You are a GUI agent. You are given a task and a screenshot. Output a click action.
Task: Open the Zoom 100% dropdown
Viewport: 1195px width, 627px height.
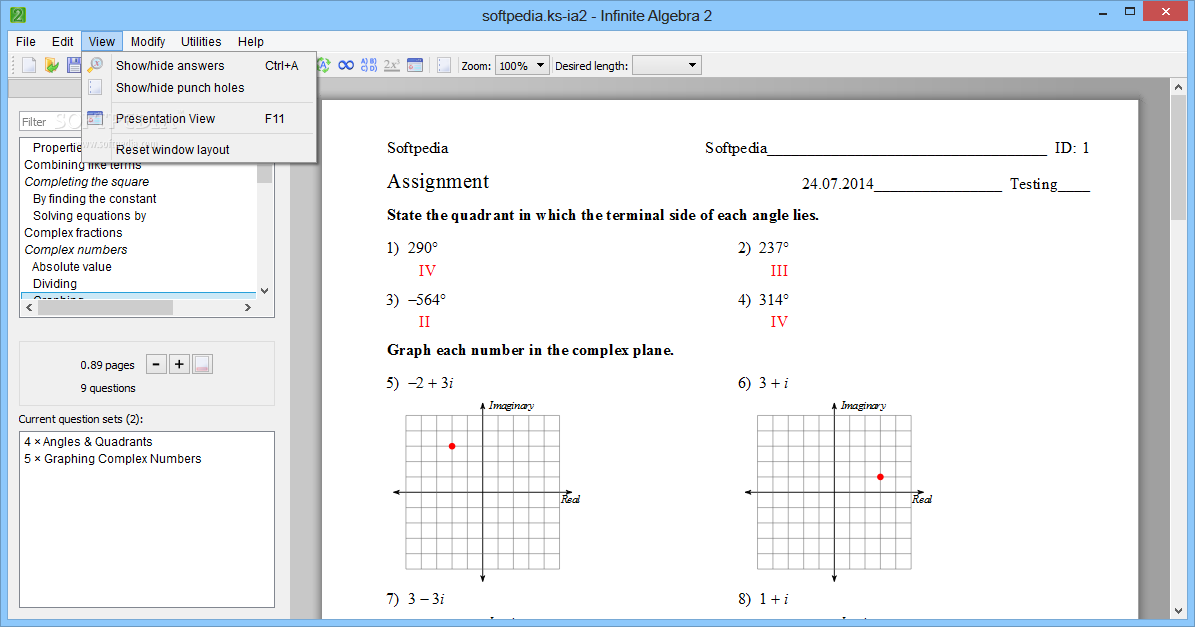(x=522, y=66)
